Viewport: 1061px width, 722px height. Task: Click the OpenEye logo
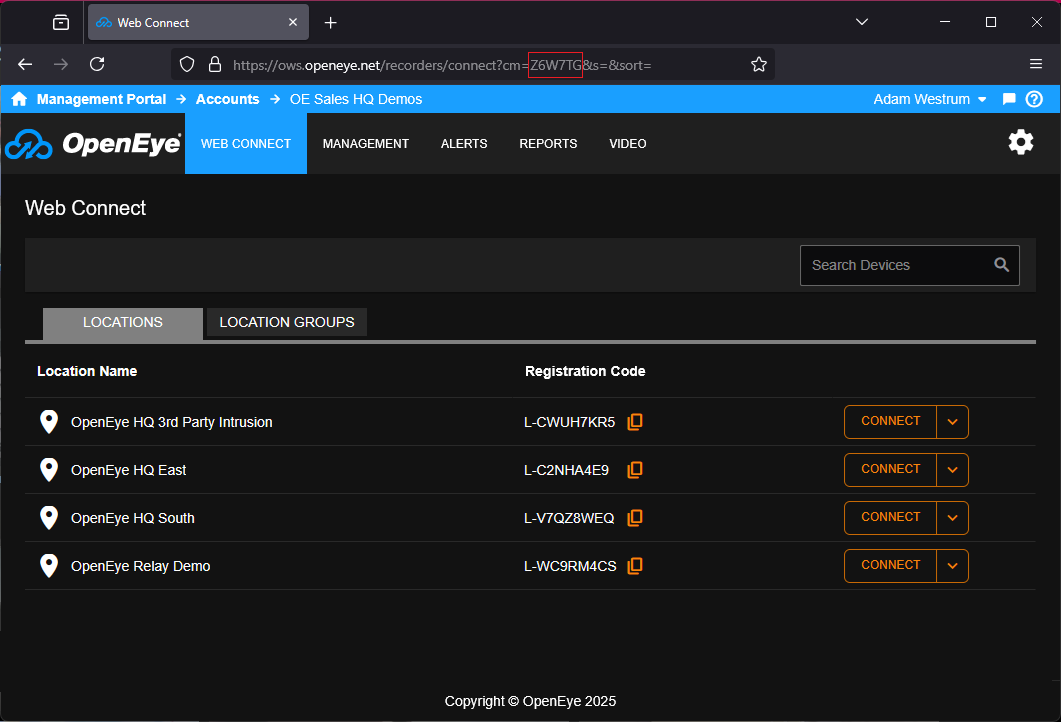click(93, 143)
